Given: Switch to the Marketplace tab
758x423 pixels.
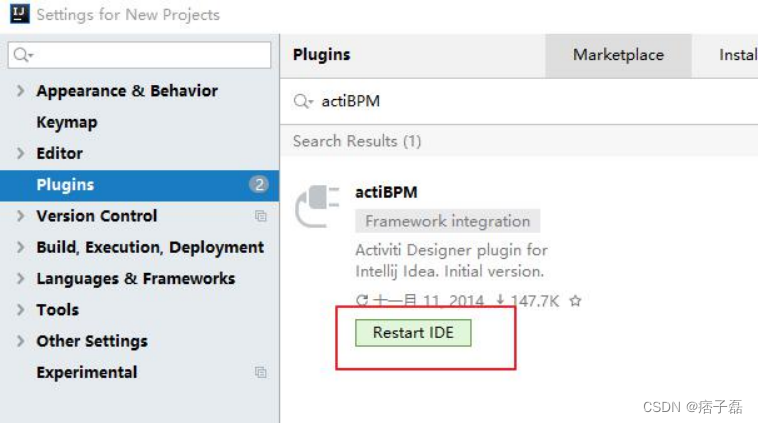Looking at the screenshot, I should tap(618, 56).
